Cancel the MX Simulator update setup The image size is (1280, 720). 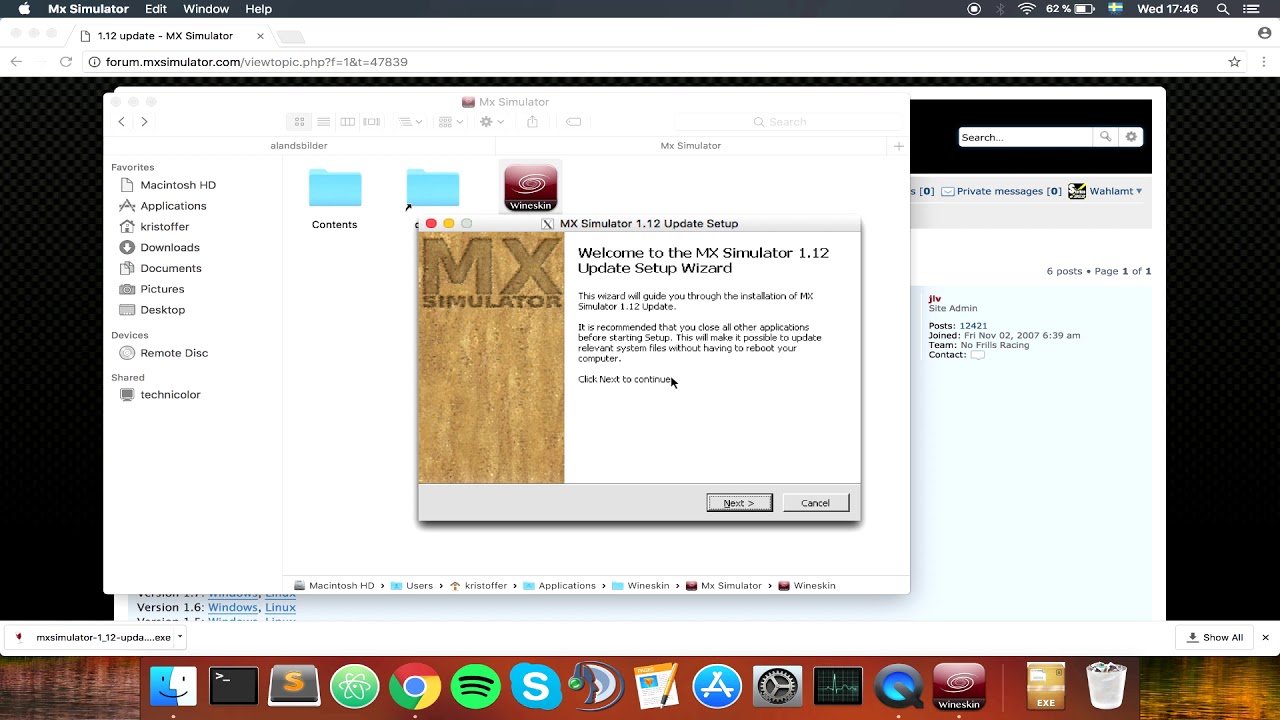[x=815, y=503]
